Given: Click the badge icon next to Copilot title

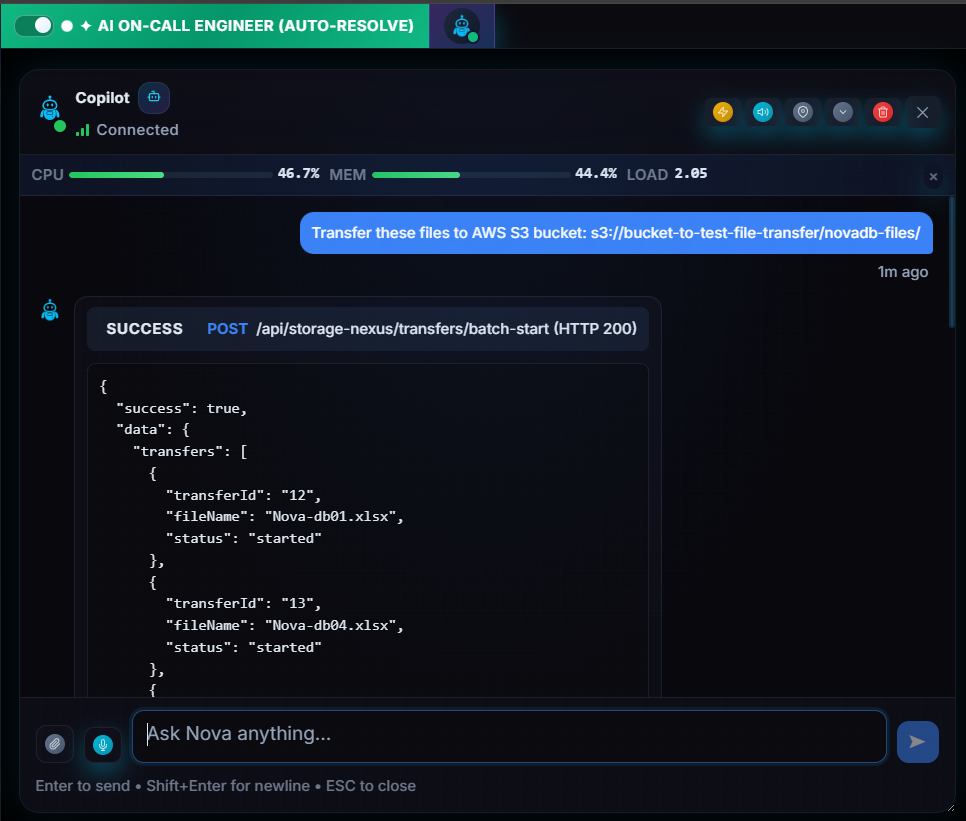Looking at the screenshot, I should (153, 97).
